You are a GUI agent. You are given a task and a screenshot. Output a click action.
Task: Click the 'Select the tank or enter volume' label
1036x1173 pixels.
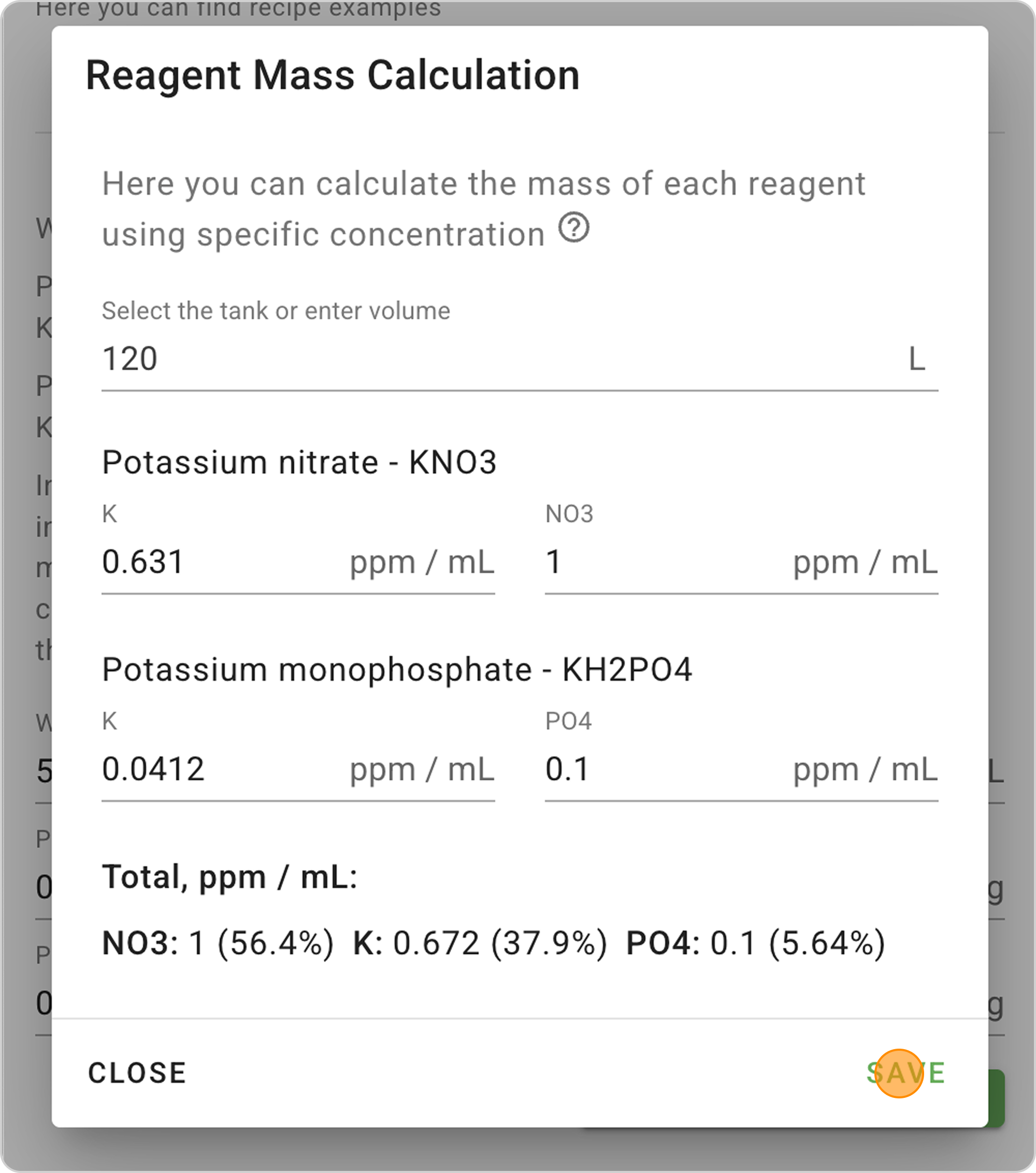point(276,311)
